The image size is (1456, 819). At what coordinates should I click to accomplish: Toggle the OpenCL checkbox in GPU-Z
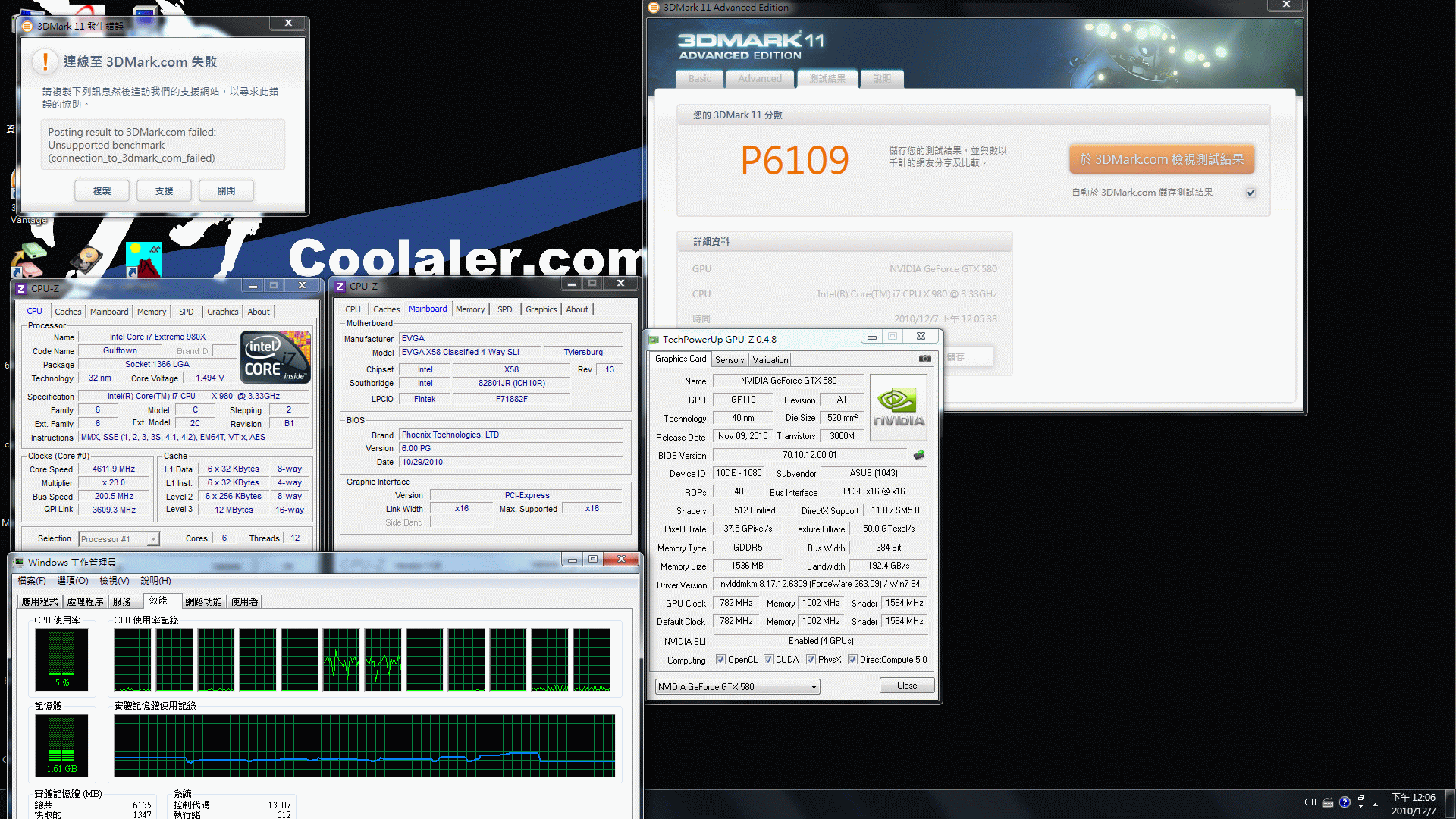tap(721, 660)
